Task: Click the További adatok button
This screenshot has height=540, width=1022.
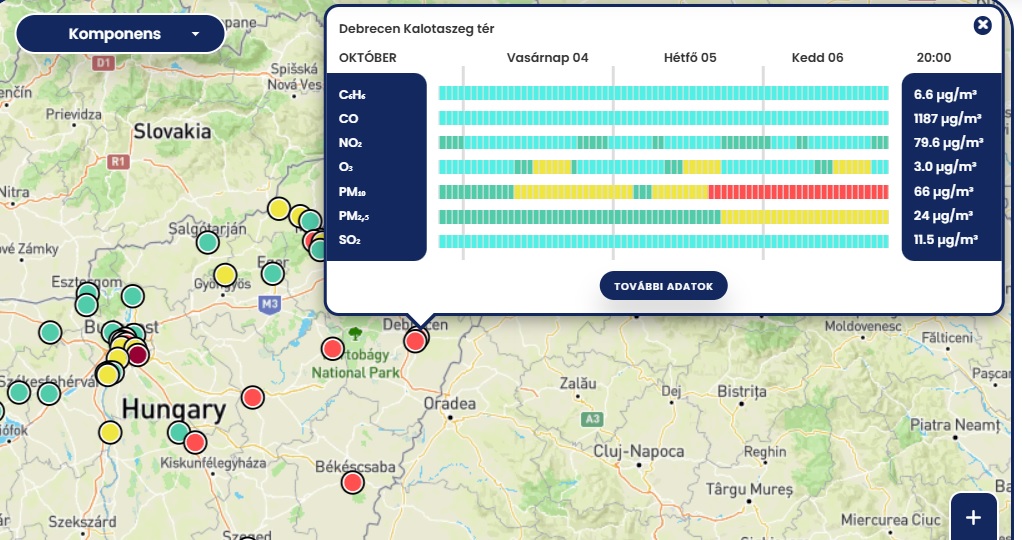Action: (664, 286)
